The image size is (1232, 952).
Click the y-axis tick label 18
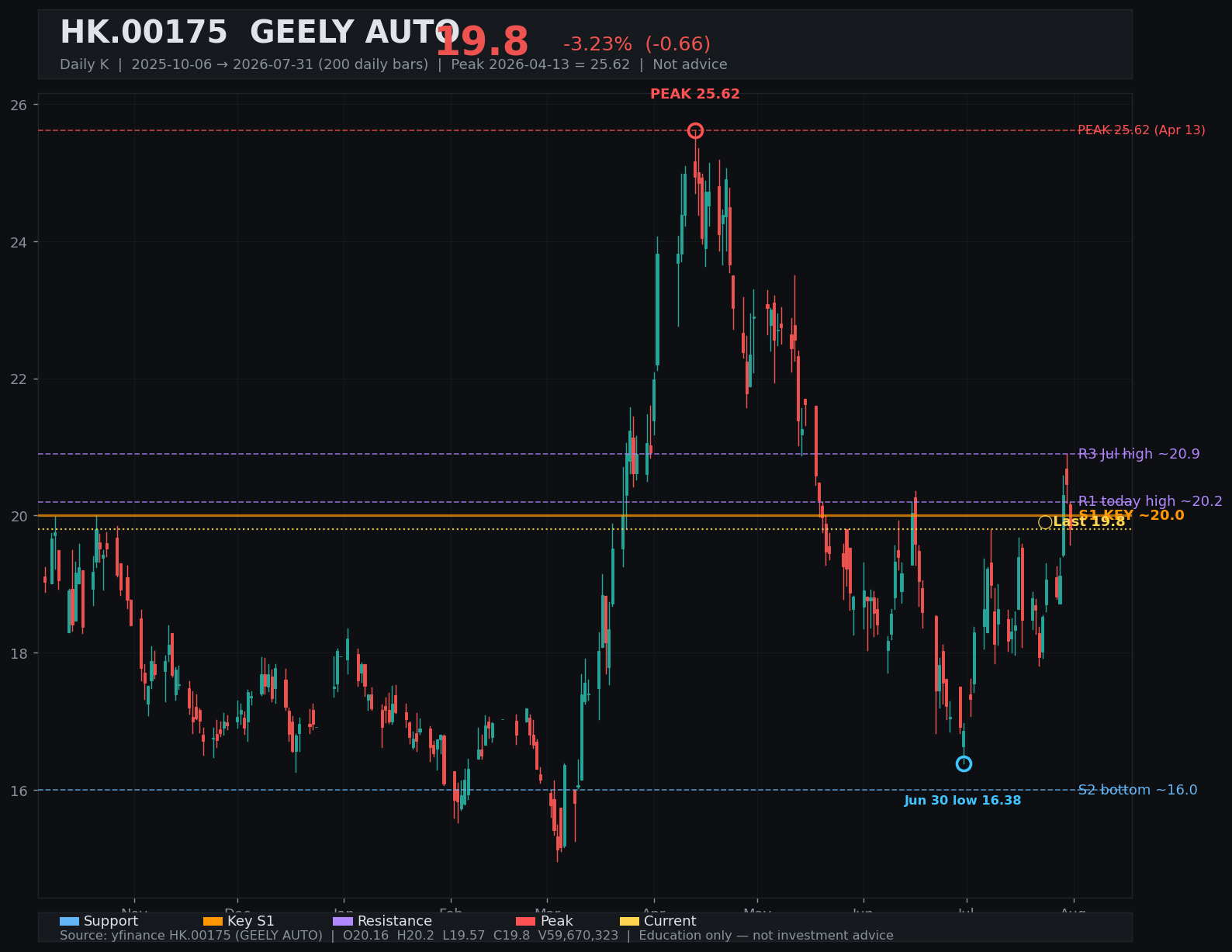[x=19, y=653]
